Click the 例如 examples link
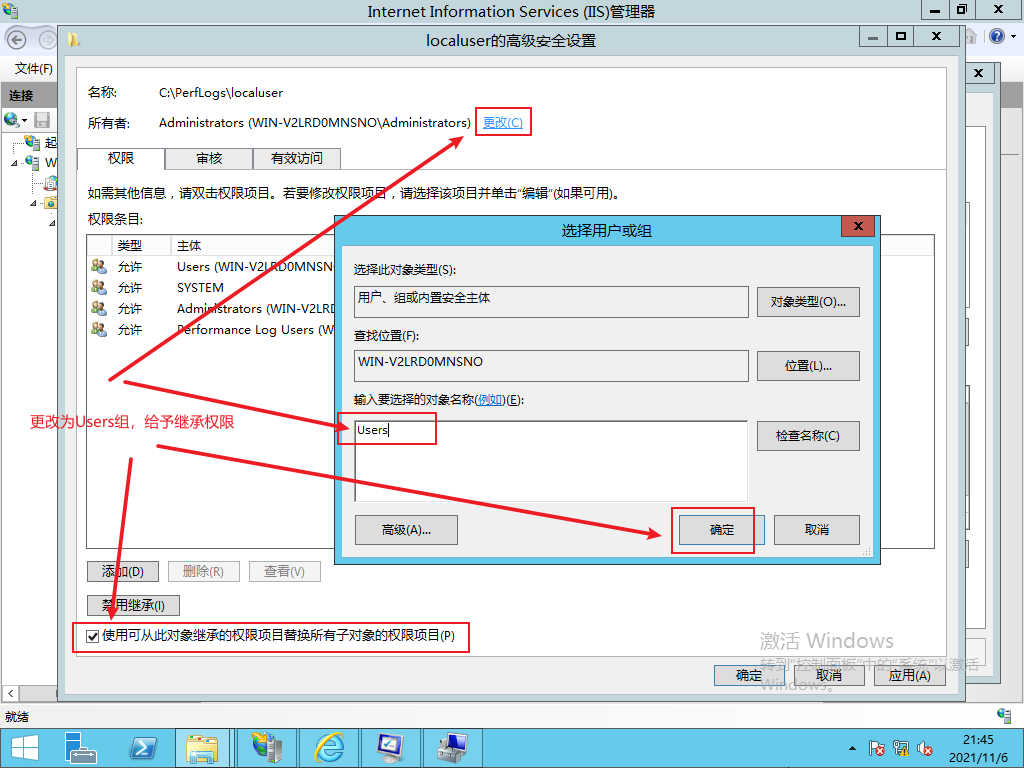 click(490, 400)
